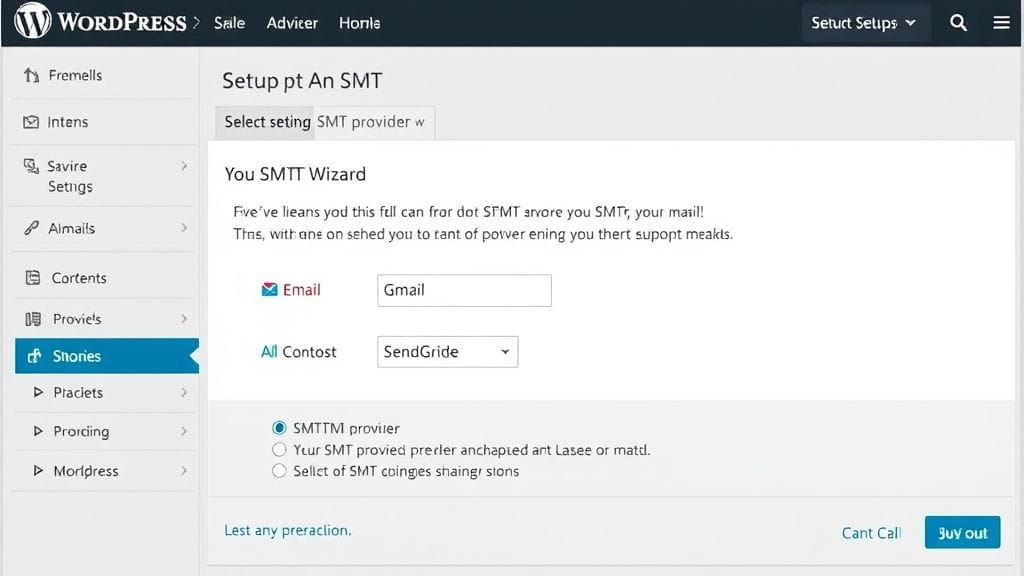The height and width of the screenshot is (576, 1024).
Task: Select the SMTTM proviler radio option
Action: point(280,428)
